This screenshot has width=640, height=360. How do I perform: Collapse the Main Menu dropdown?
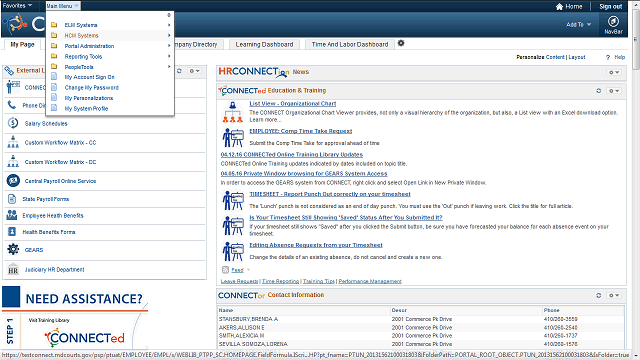tap(62, 6)
